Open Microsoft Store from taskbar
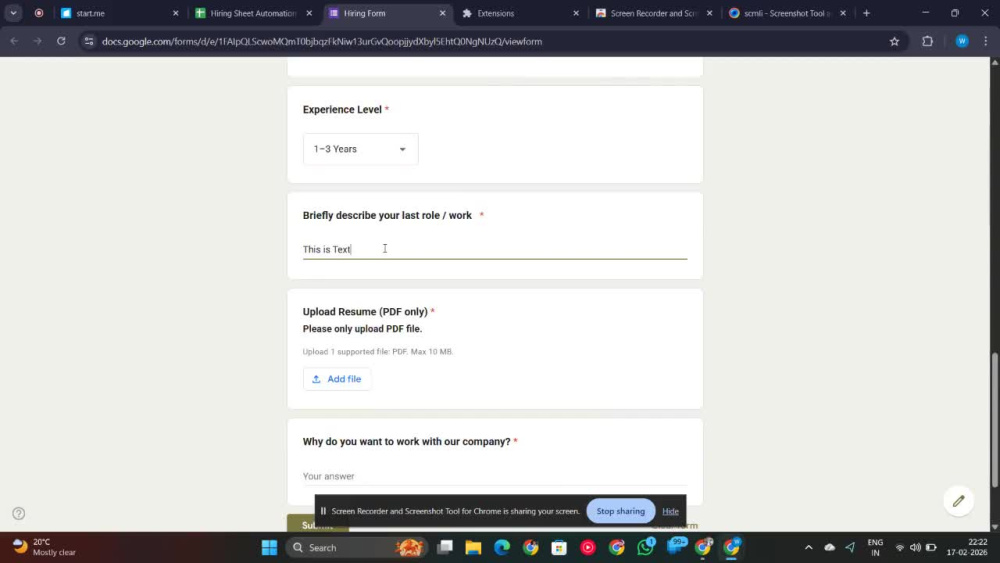Image resolution: width=1000 pixels, height=563 pixels. click(x=559, y=547)
